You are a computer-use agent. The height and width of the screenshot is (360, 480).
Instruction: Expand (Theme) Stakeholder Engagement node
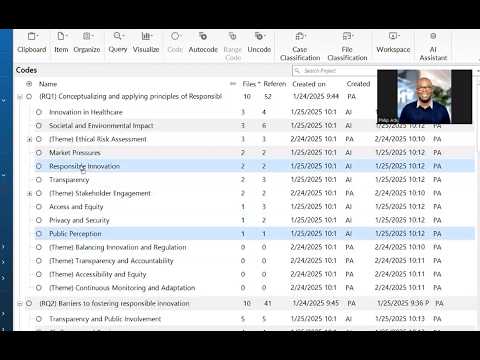click(x=29, y=193)
